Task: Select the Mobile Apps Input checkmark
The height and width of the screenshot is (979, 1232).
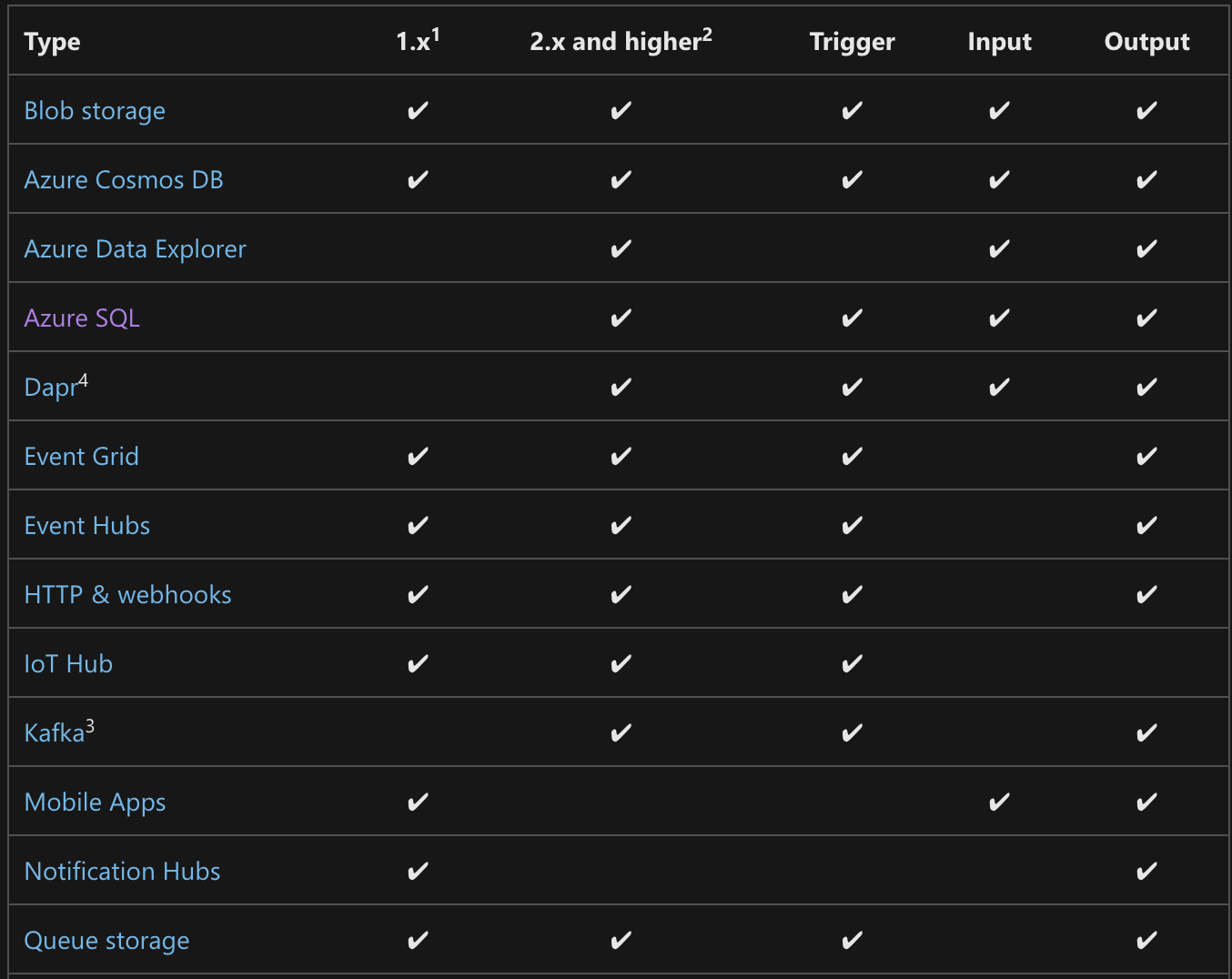Action: tap(1000, 802)
